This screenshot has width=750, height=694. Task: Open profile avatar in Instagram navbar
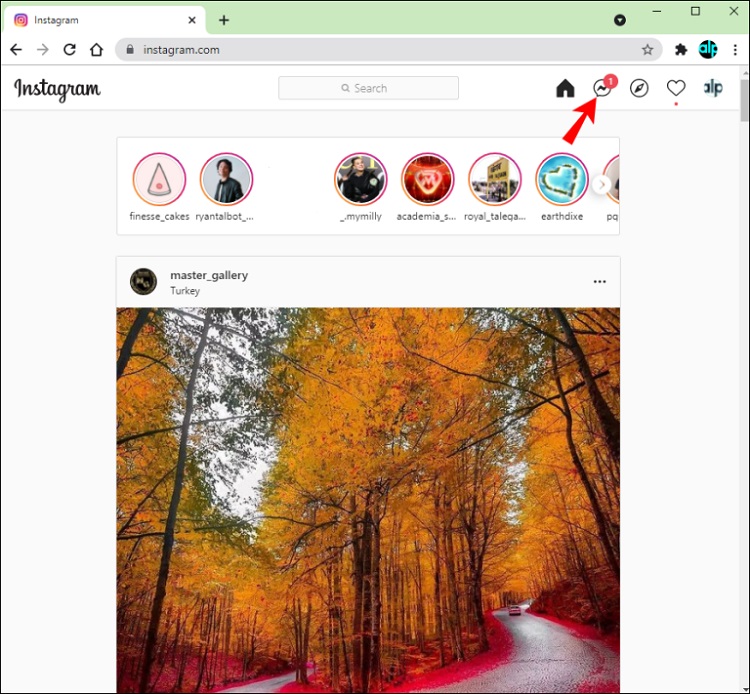tap(713, 89)
